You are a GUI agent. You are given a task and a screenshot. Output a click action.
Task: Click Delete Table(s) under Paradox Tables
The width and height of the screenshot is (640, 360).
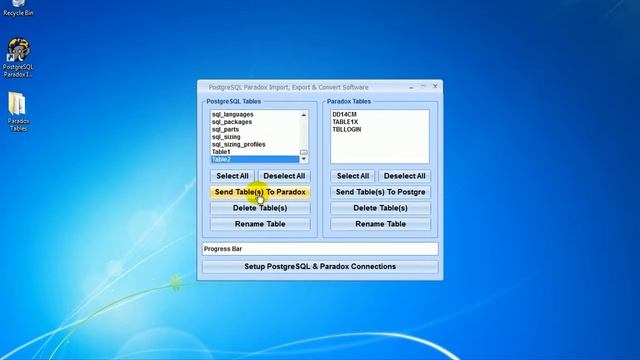pyautogui.click(x=380, y=208)
